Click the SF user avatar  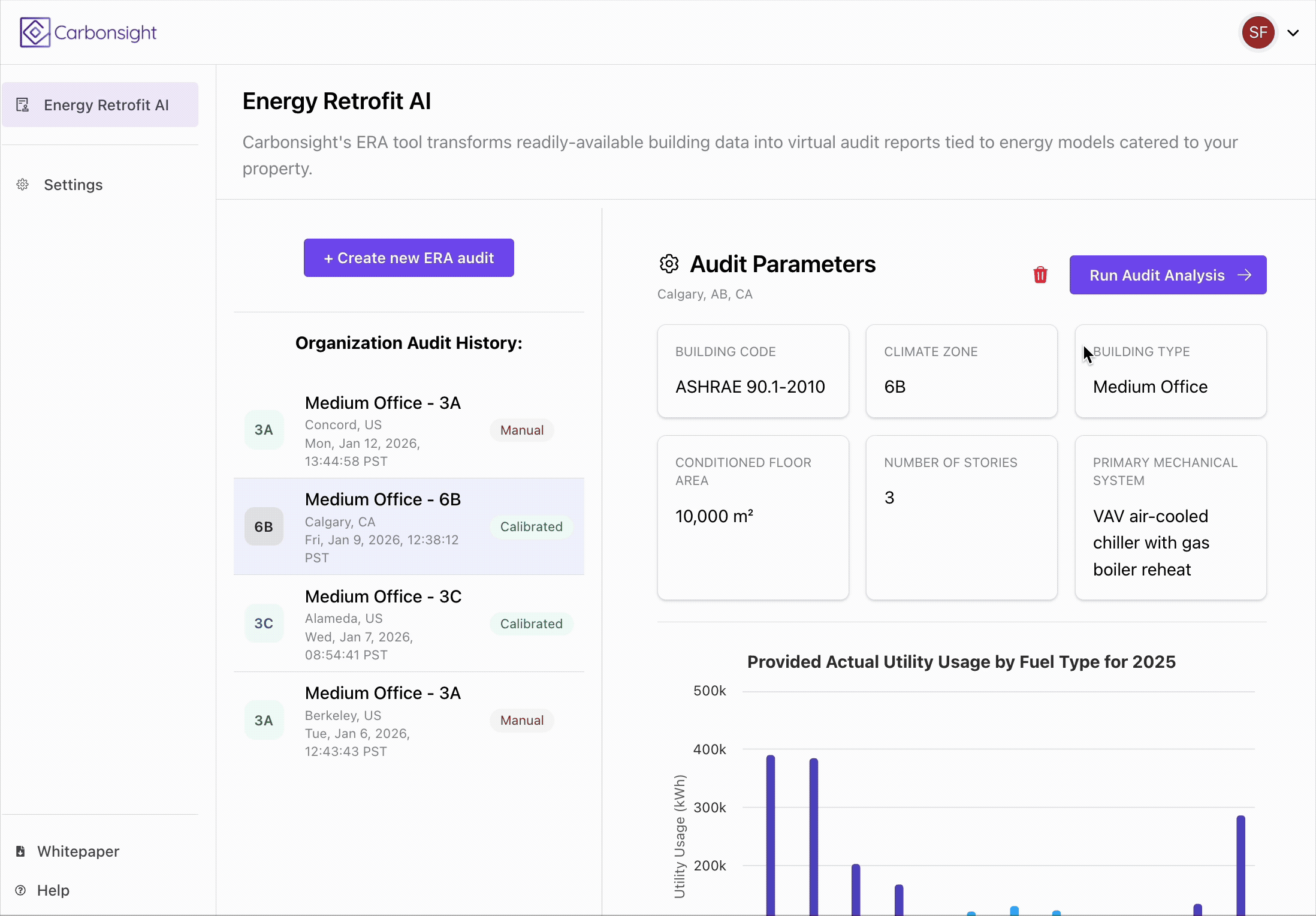pyautogui.click(x=1258, y=32)
